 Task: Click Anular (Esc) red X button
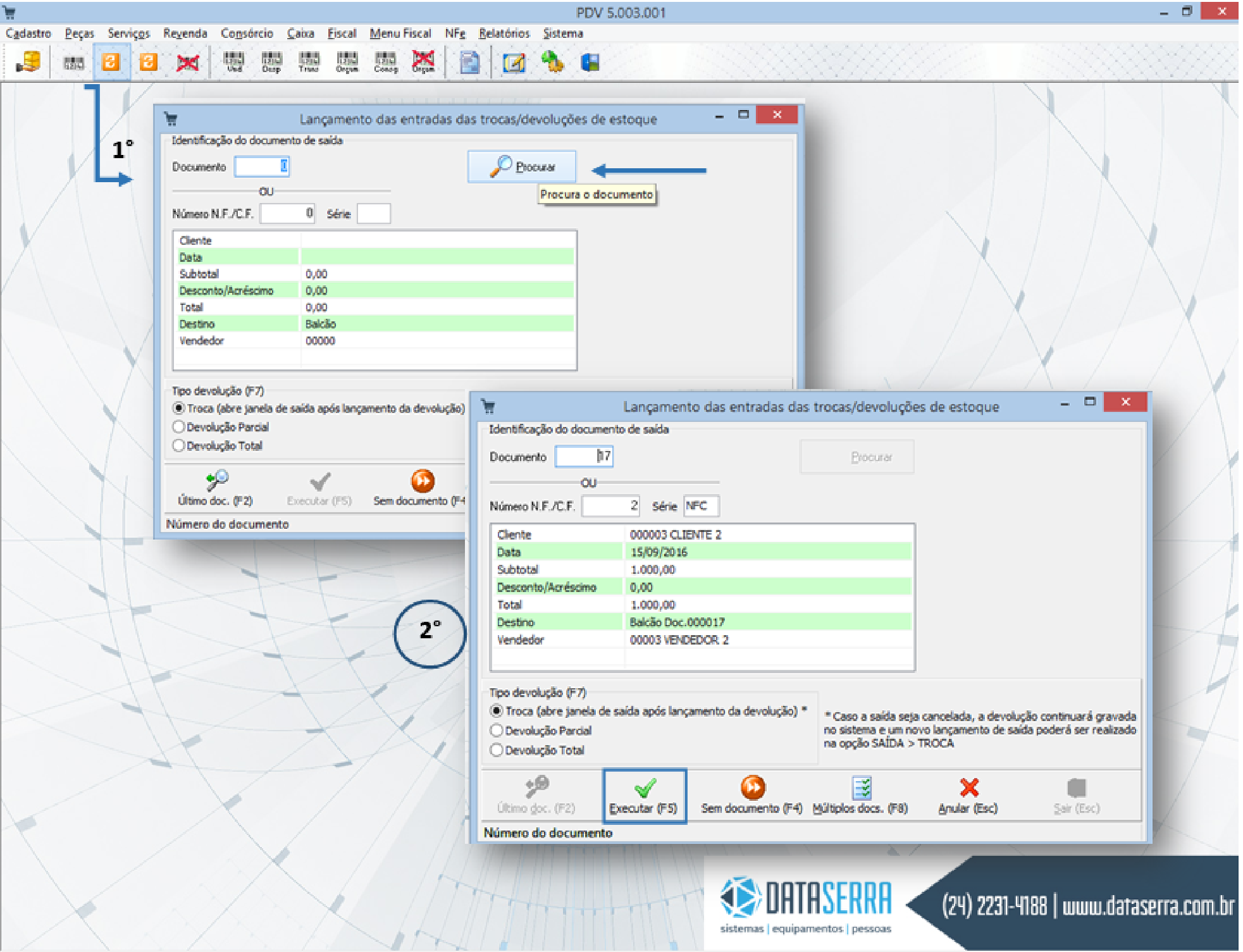coord(968,796)
